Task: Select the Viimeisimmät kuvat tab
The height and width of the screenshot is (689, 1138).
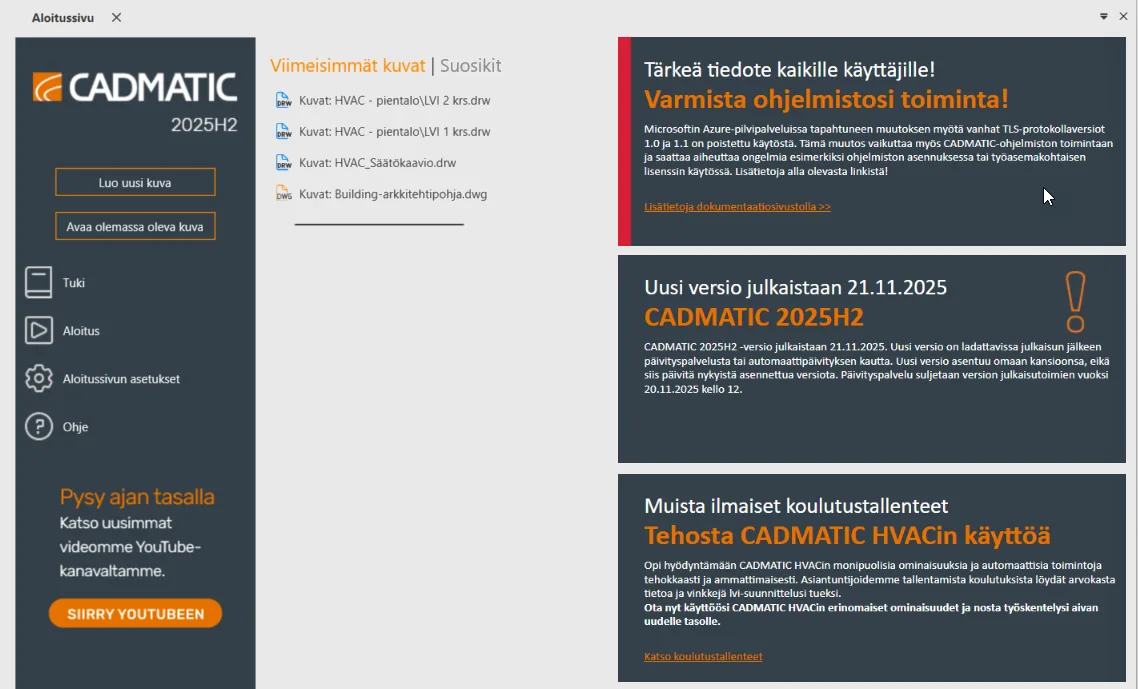Action: click(x=347, y=66)
